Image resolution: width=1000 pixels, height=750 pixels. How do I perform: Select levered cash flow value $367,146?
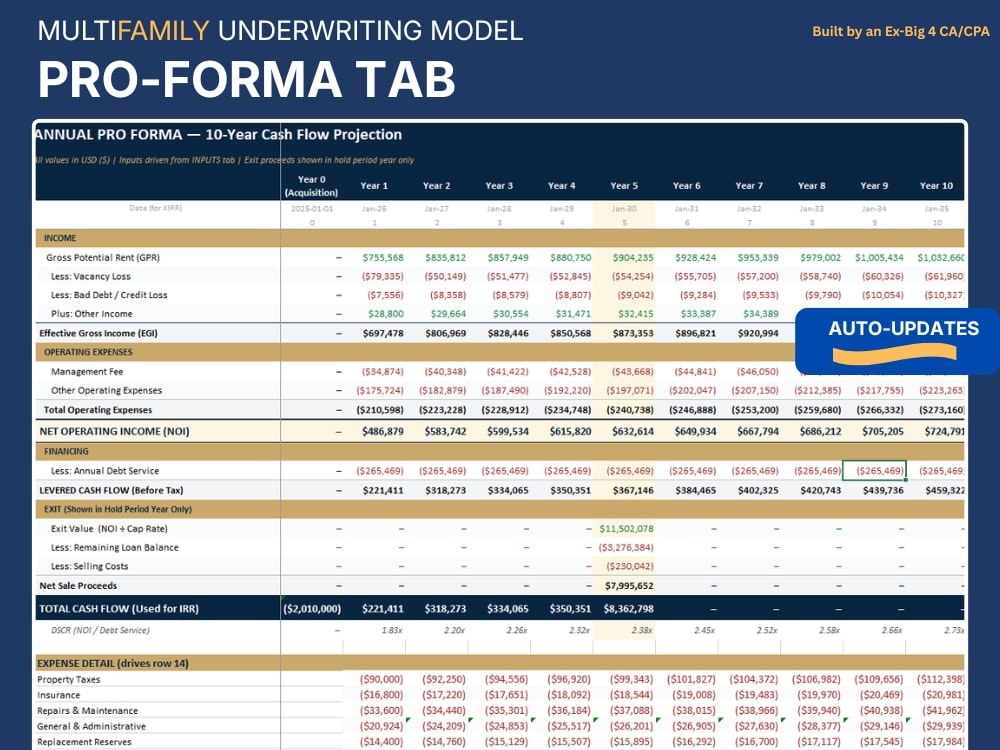[x=633, y=490]
